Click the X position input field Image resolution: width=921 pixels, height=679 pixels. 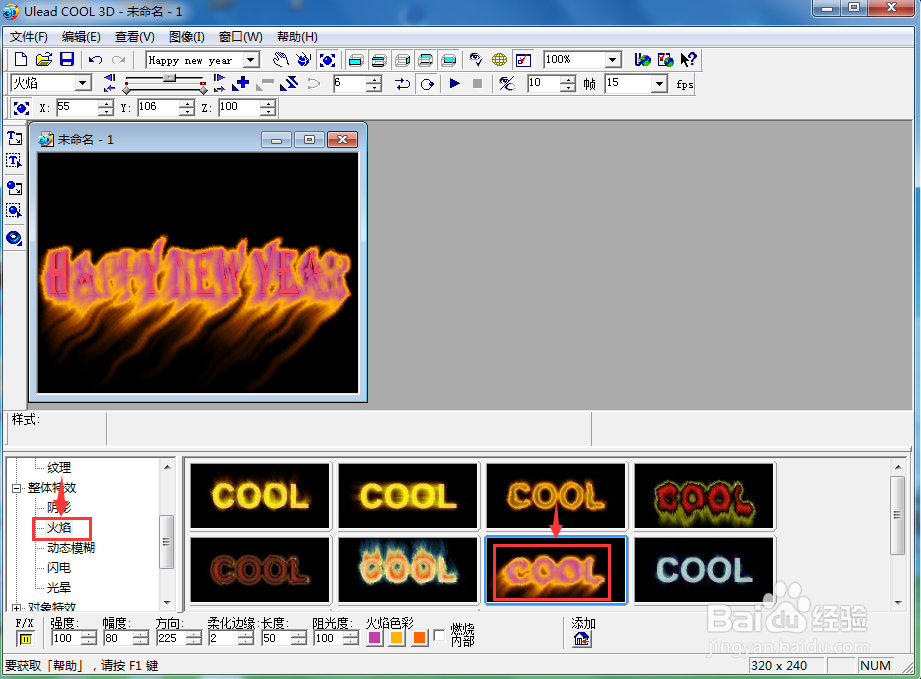point(77,107)
